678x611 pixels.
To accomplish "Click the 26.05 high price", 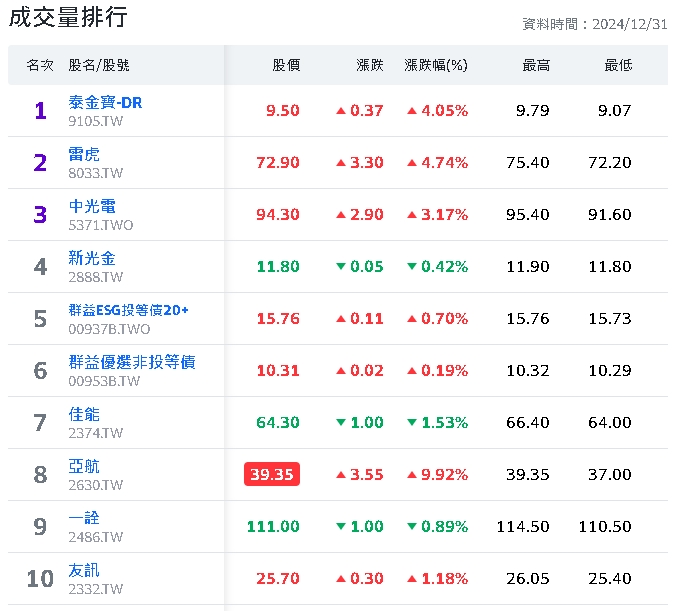I will 528,579.
